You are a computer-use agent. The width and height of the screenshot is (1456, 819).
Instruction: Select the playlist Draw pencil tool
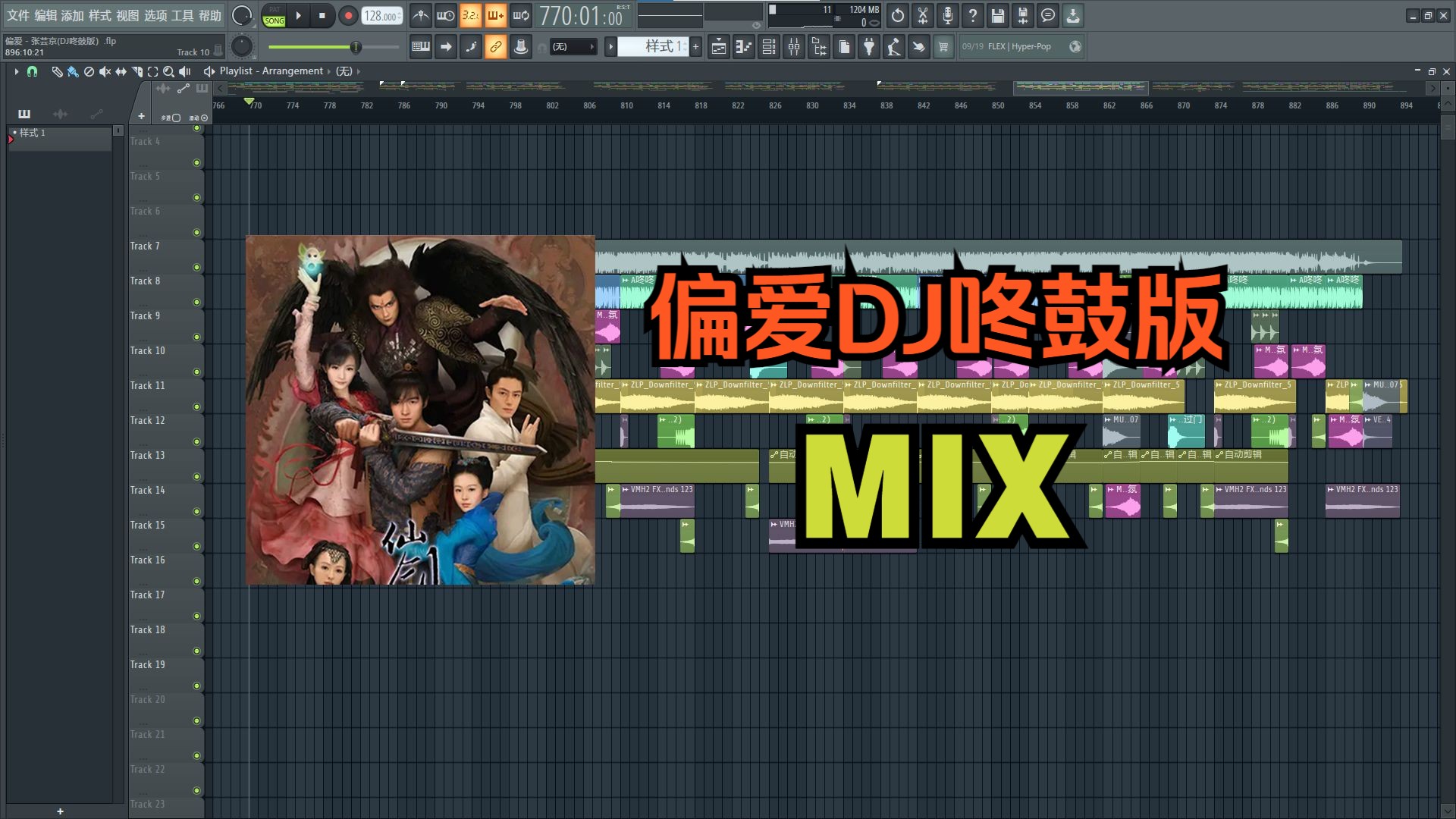point(57,71)
